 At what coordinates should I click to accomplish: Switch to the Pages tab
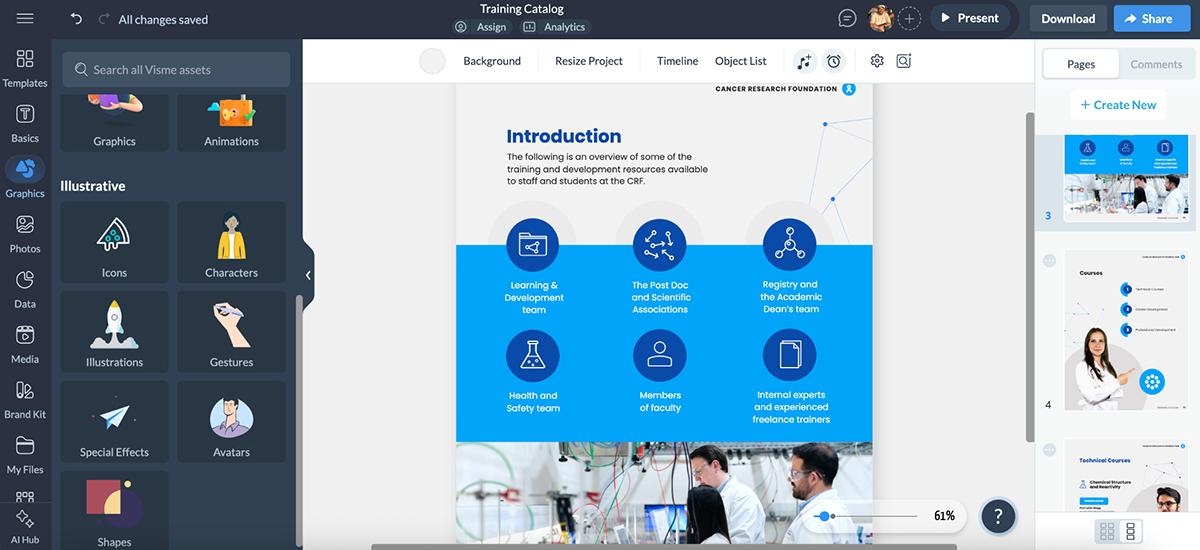tap(1081, 64)
